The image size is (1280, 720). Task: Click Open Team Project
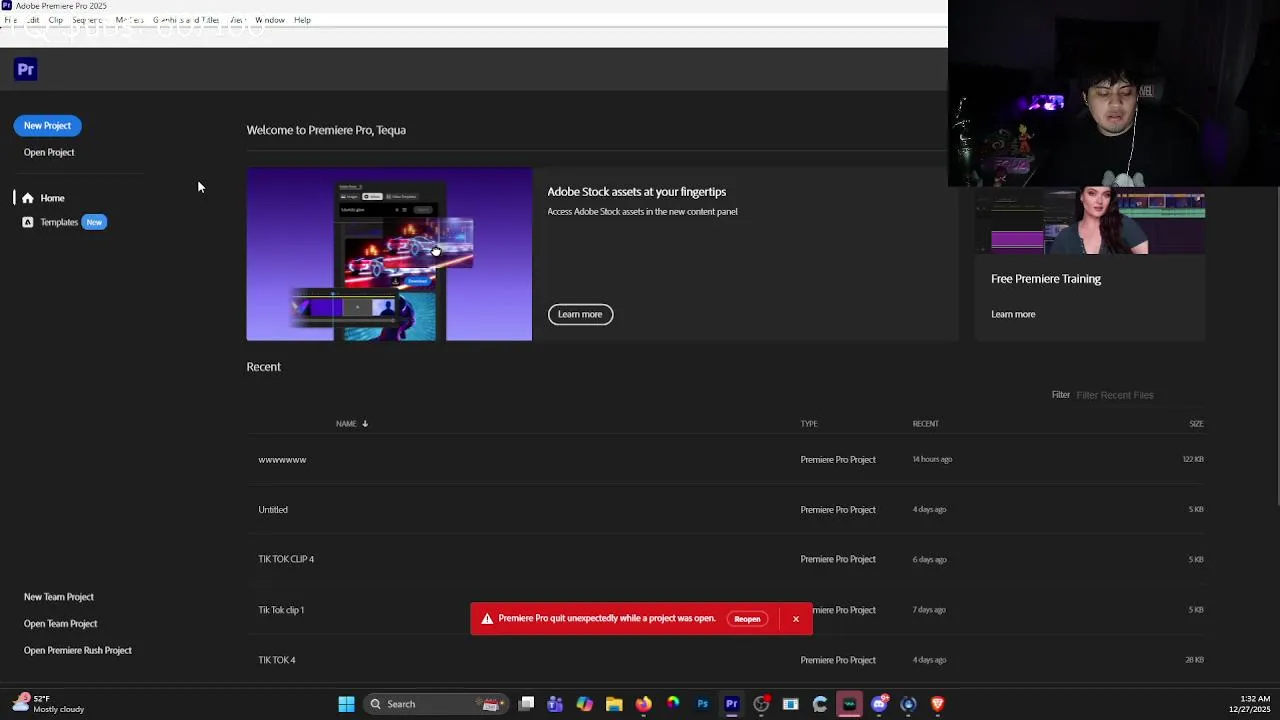click(61, 624)
